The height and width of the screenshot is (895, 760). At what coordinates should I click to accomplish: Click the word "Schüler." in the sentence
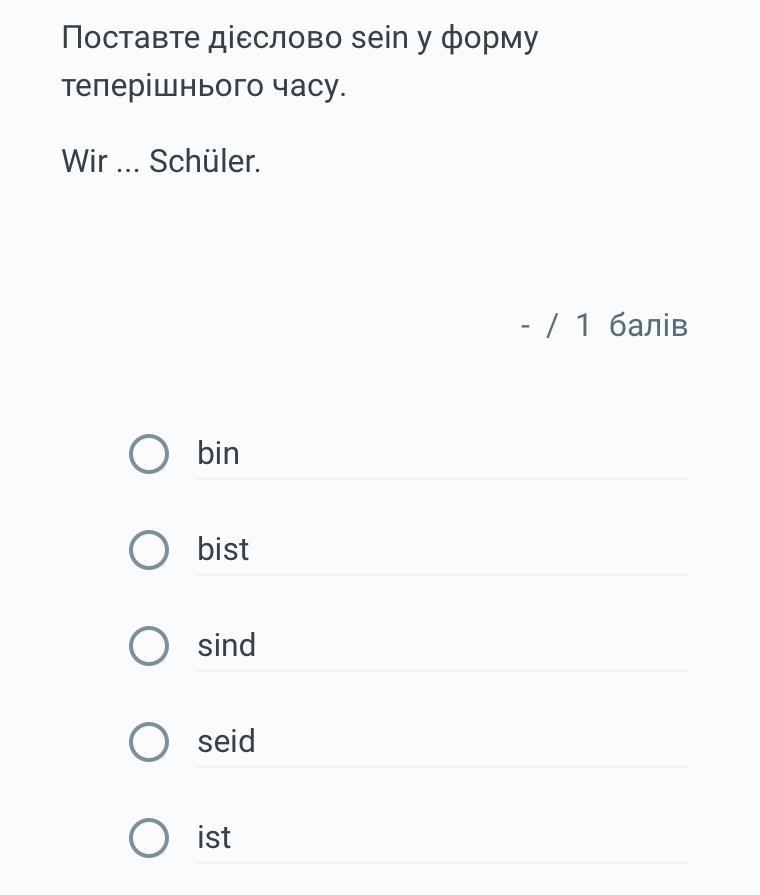point(205,161)
